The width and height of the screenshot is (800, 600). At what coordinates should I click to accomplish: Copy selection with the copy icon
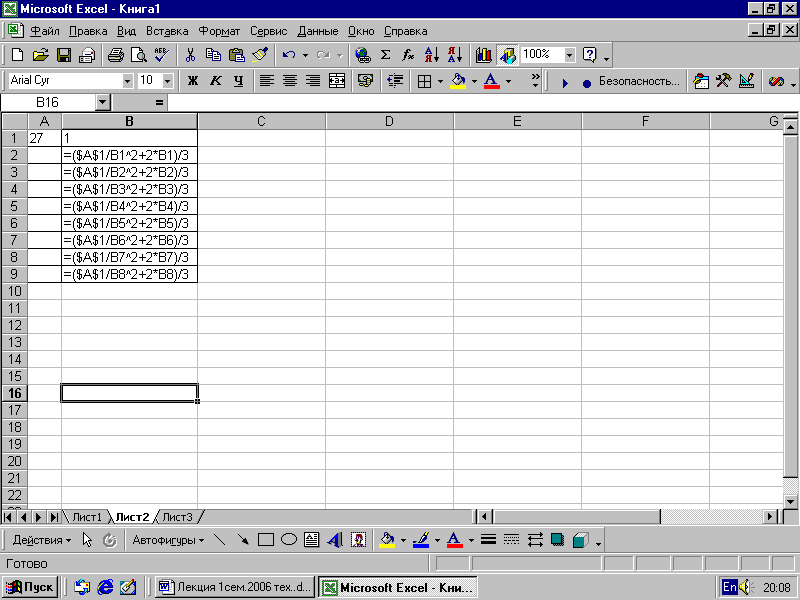213,55
